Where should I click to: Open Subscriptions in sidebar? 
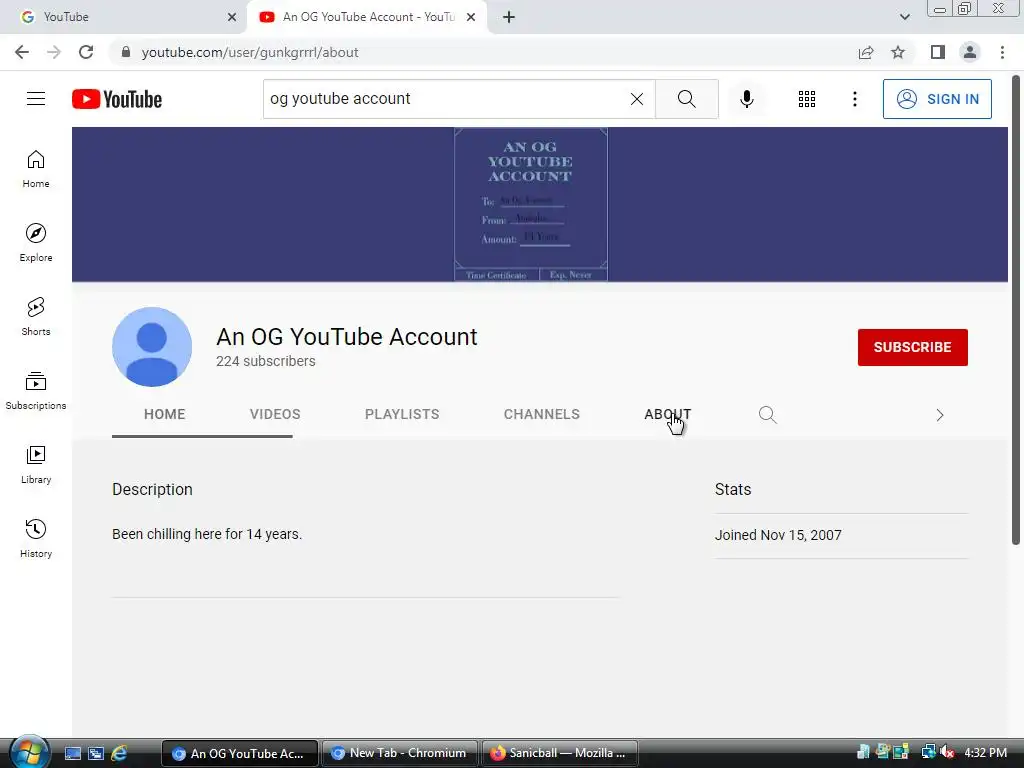[36, 391]
